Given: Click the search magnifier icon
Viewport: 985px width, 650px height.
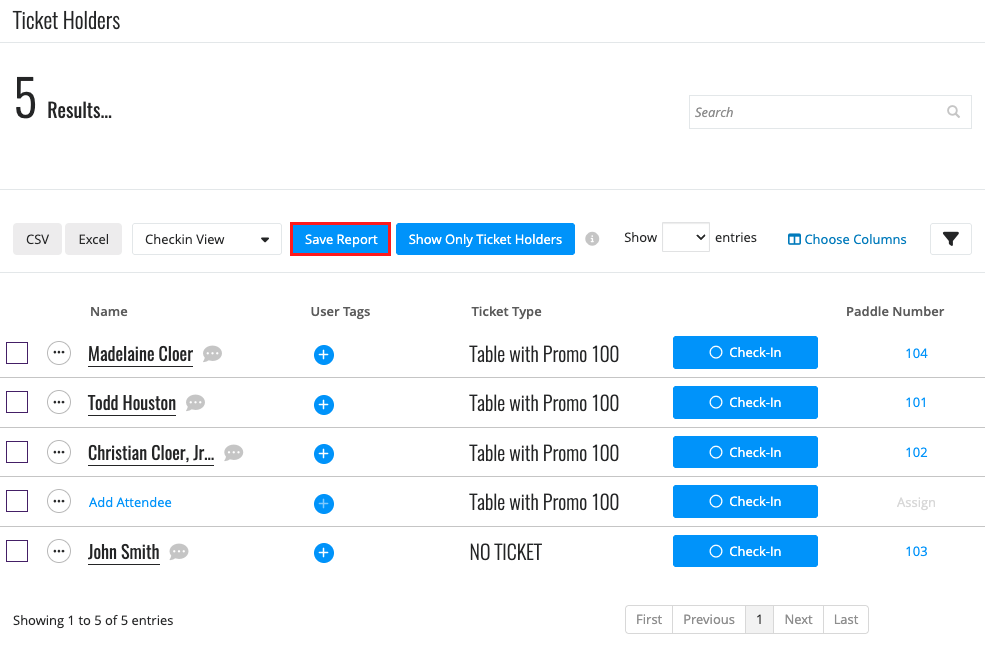Looking at the screenshot, I should click(953, 112).
